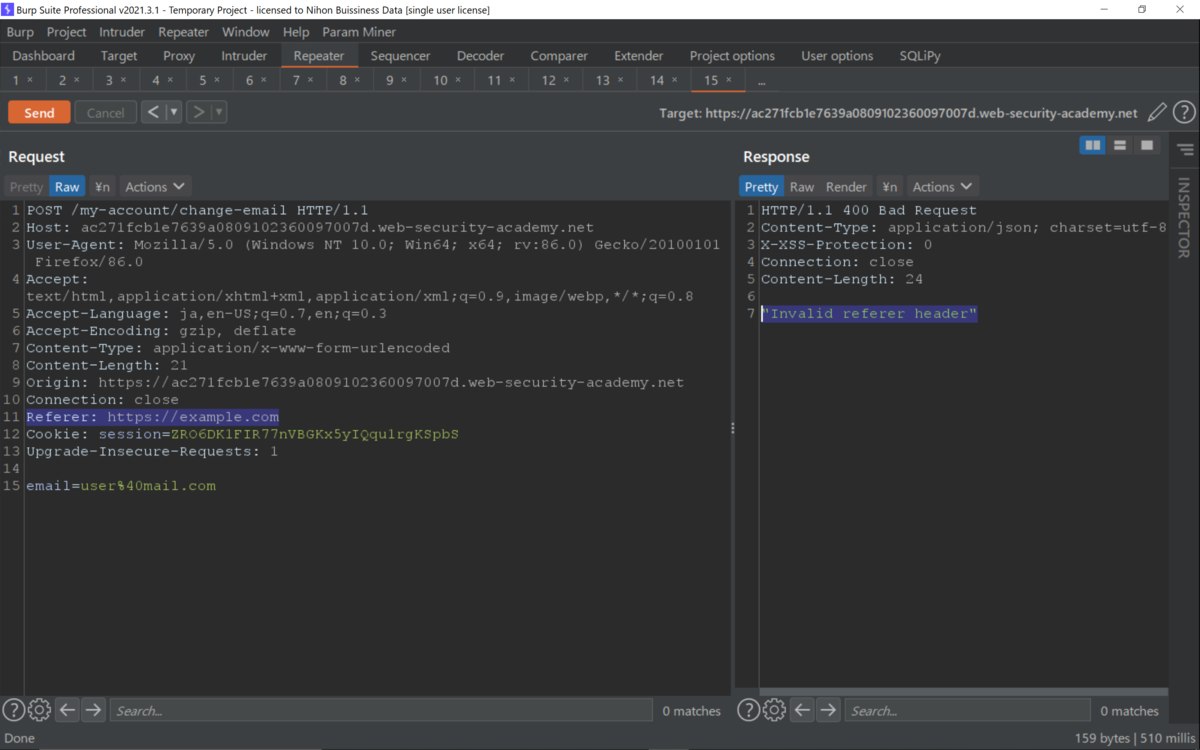
Task: Go to previous Response search match
Action: coord(802,710)
